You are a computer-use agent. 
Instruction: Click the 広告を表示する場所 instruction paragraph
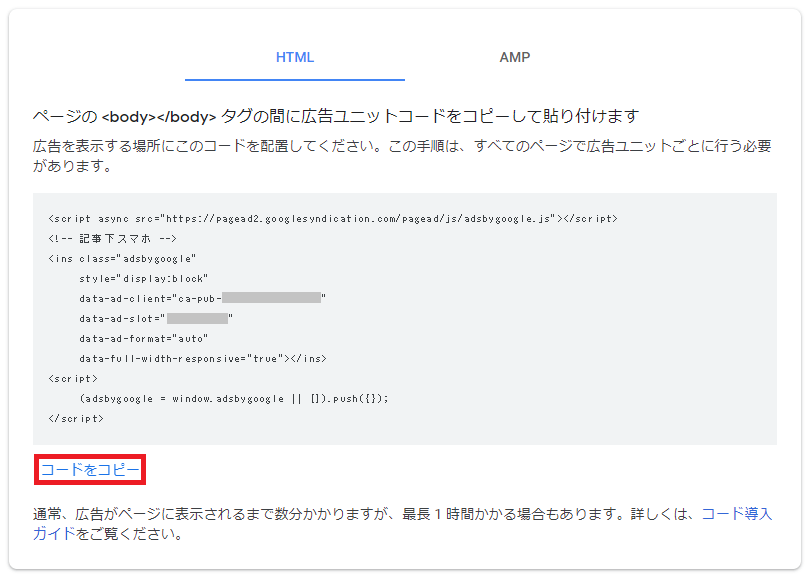pyautogui.click(x=402, y=156)
